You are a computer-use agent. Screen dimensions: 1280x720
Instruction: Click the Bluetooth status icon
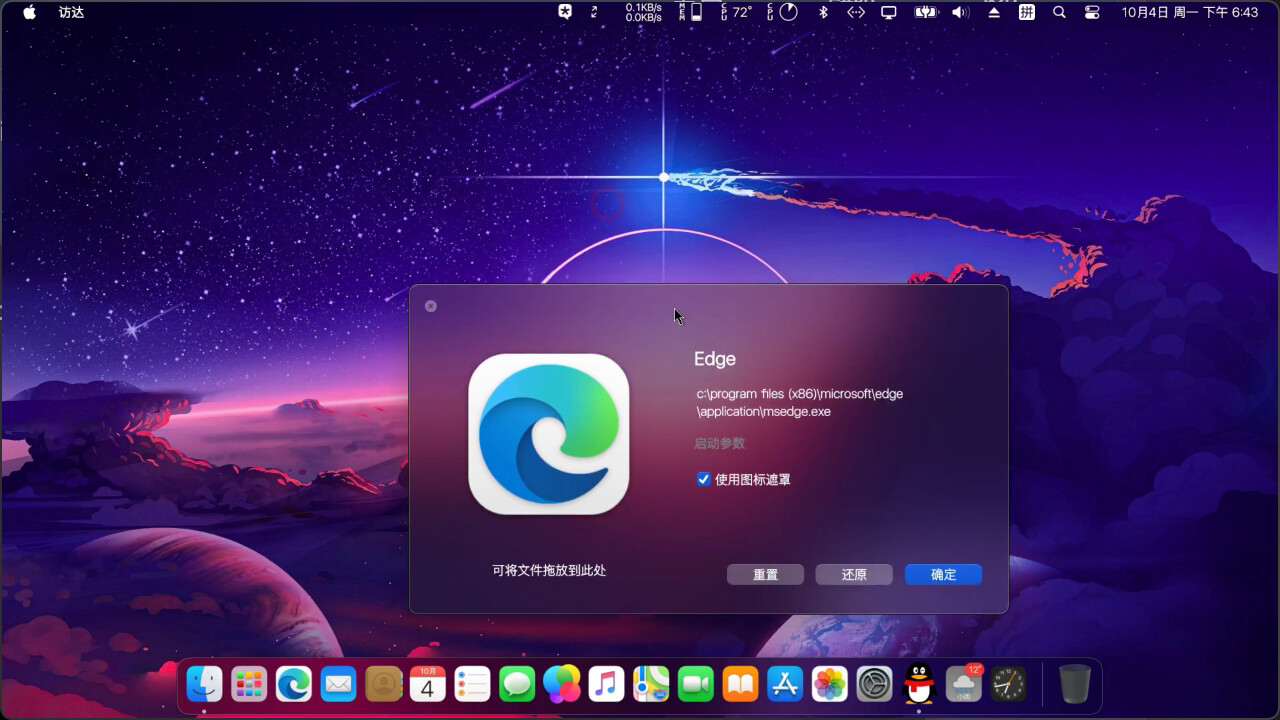[824, 12]
